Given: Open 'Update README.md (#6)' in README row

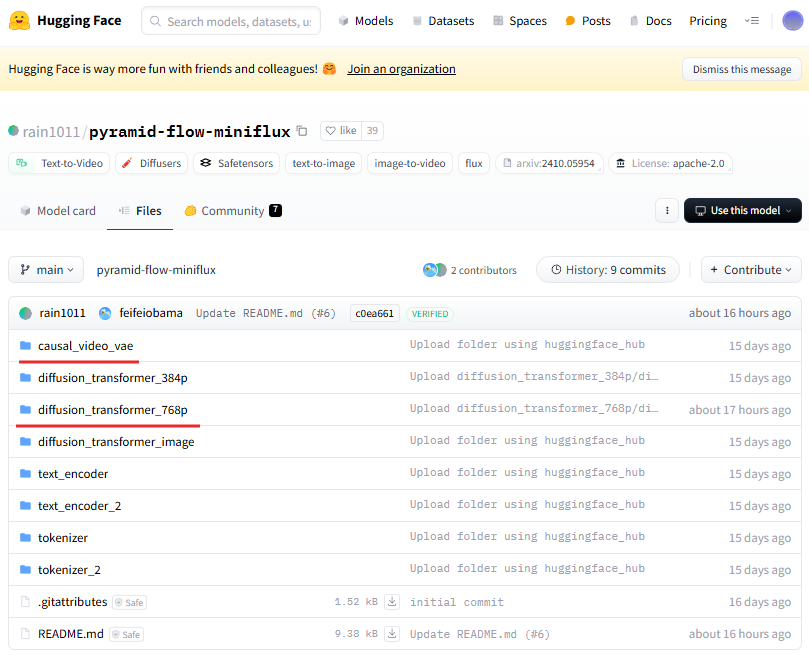Looking at the screenshot, I should pos(480,634).
